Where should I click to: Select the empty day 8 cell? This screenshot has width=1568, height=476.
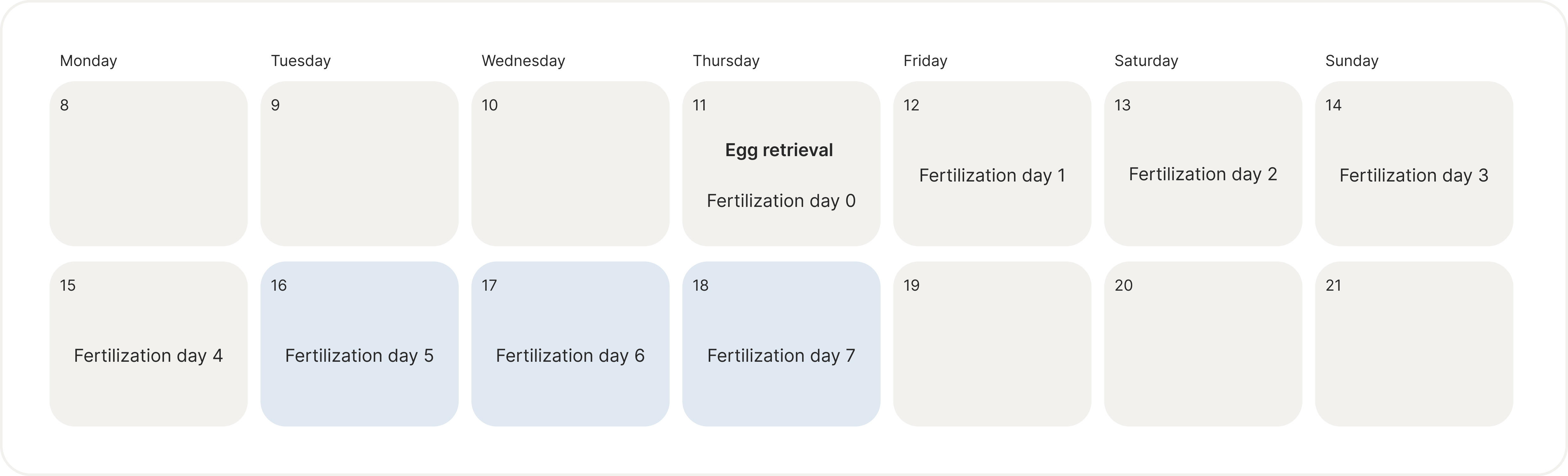(x=149, y=163)
